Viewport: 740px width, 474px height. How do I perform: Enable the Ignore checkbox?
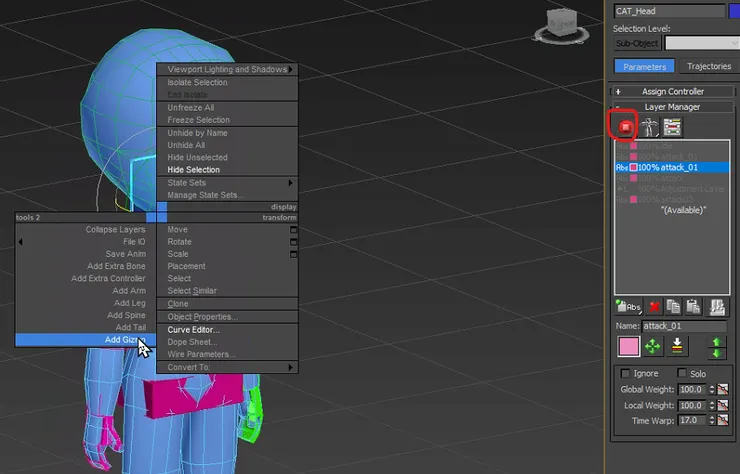(626, 373)
